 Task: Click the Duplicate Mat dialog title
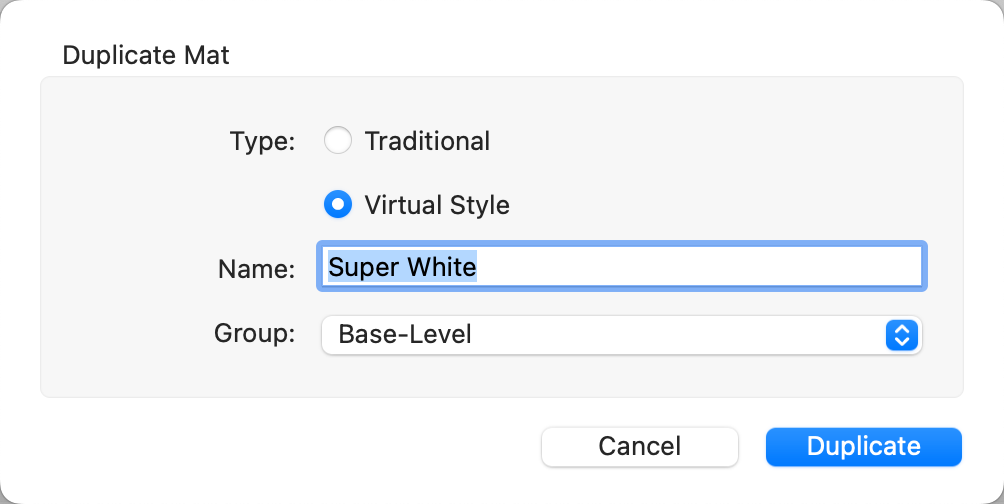tap(146, 54)
